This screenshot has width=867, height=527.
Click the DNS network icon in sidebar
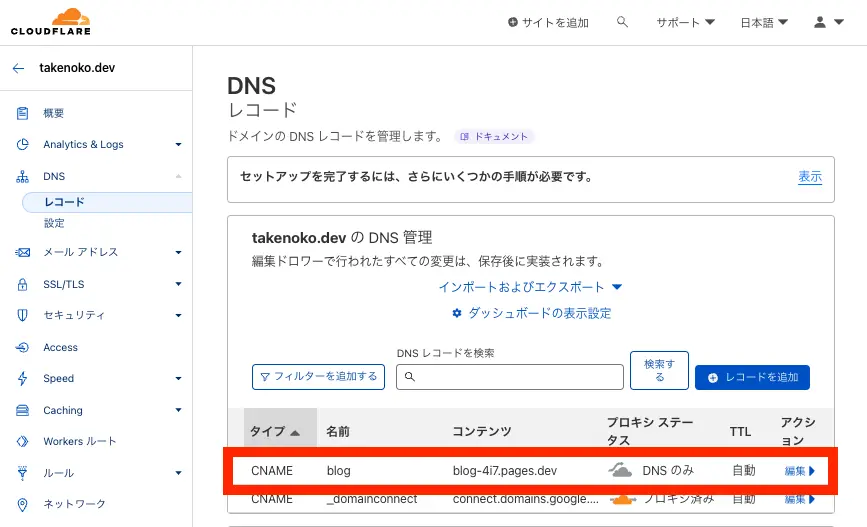point(22,176)
